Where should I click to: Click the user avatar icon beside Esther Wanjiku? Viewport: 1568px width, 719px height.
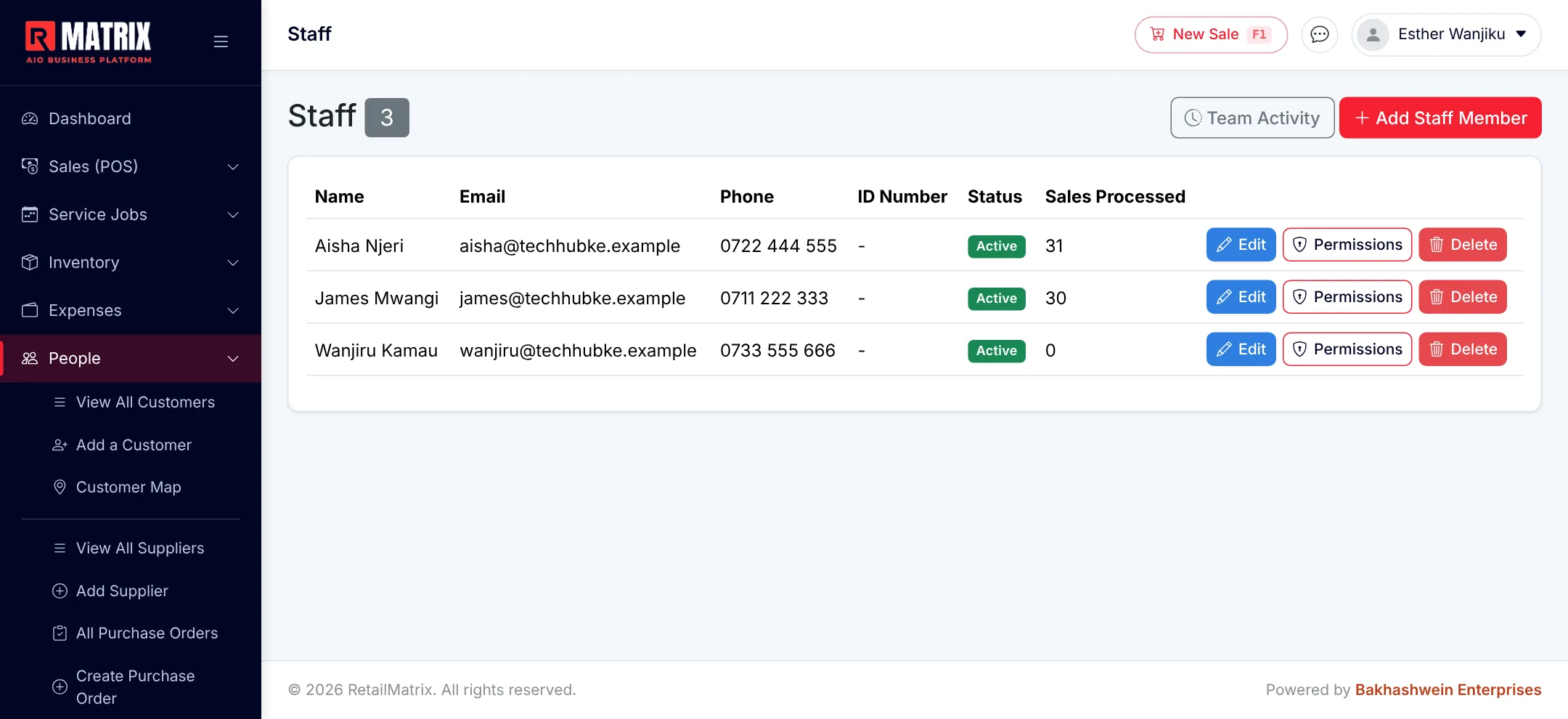click(x=1373, y=35)
